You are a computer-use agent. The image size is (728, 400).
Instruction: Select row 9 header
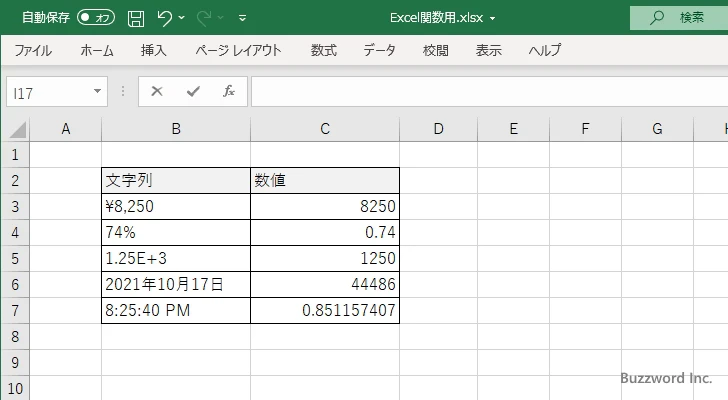(x=15, y=362)
